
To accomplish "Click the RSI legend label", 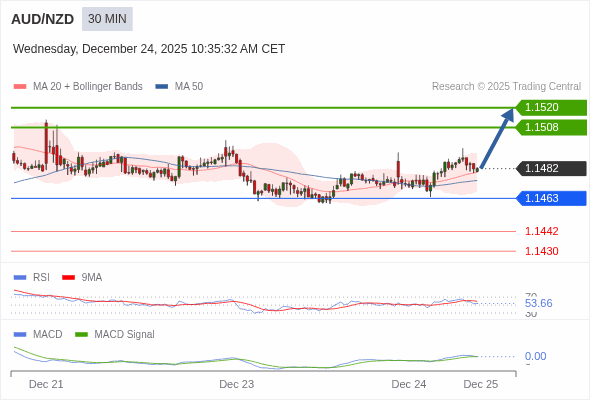I will 41,278.
